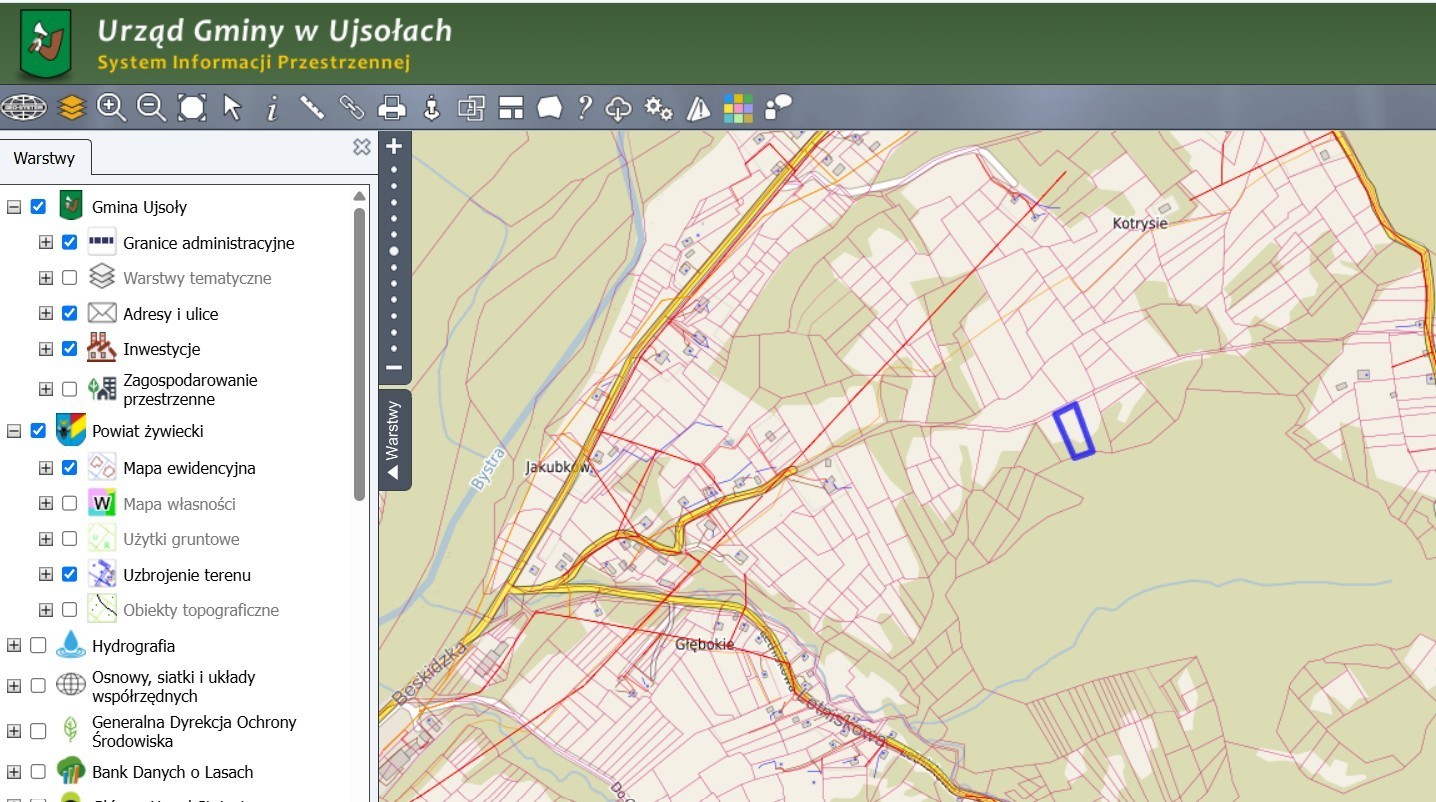Image resolution: width=1436 pixels, height=802 pixels.
Task: Click the mirrored triangles icon
Action: click(x=698, y=107)
